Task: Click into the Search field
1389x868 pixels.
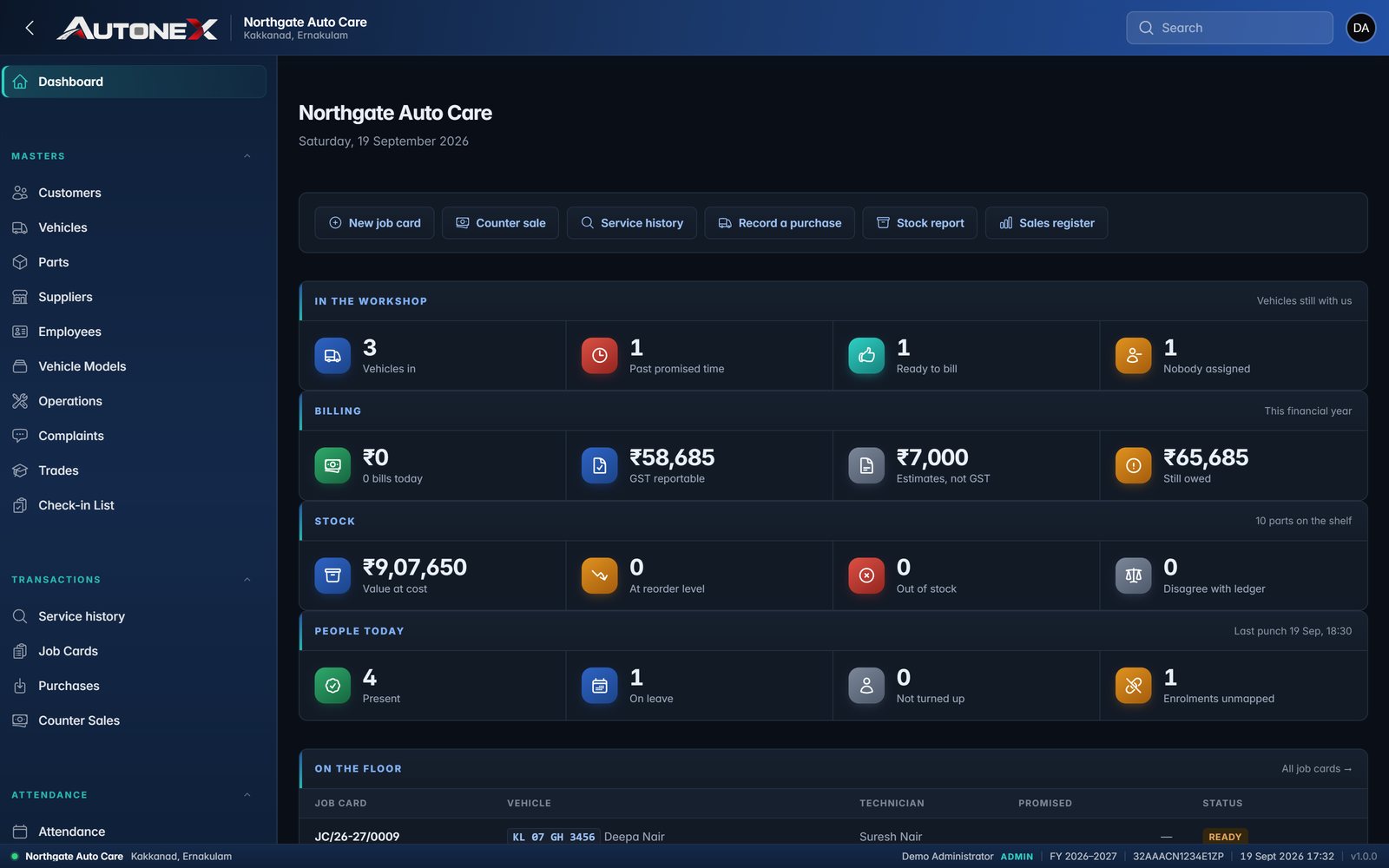Action: [x=1229, y=28]
